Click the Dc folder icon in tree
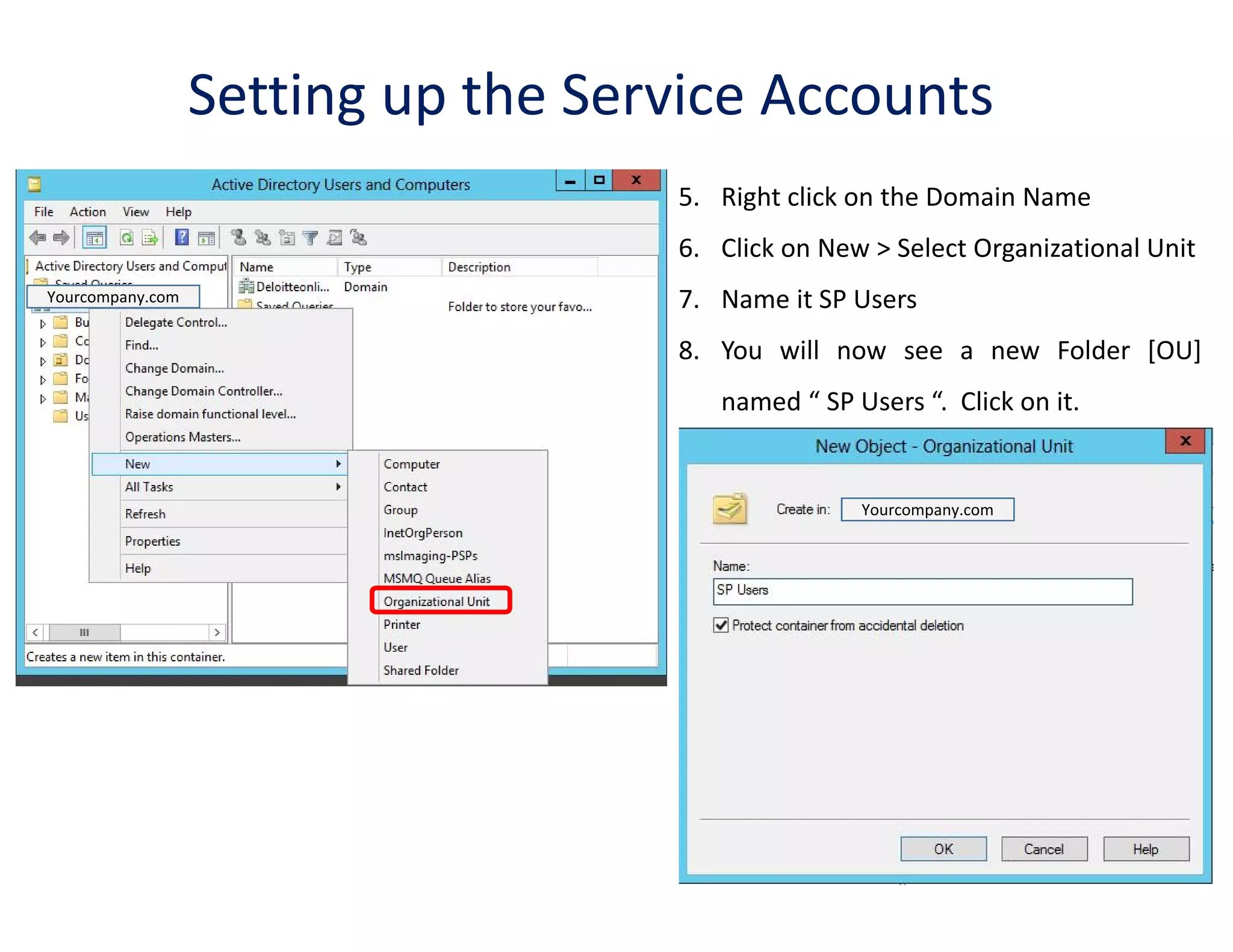This screenshot has height=952, width=1233. pos(60,360)
